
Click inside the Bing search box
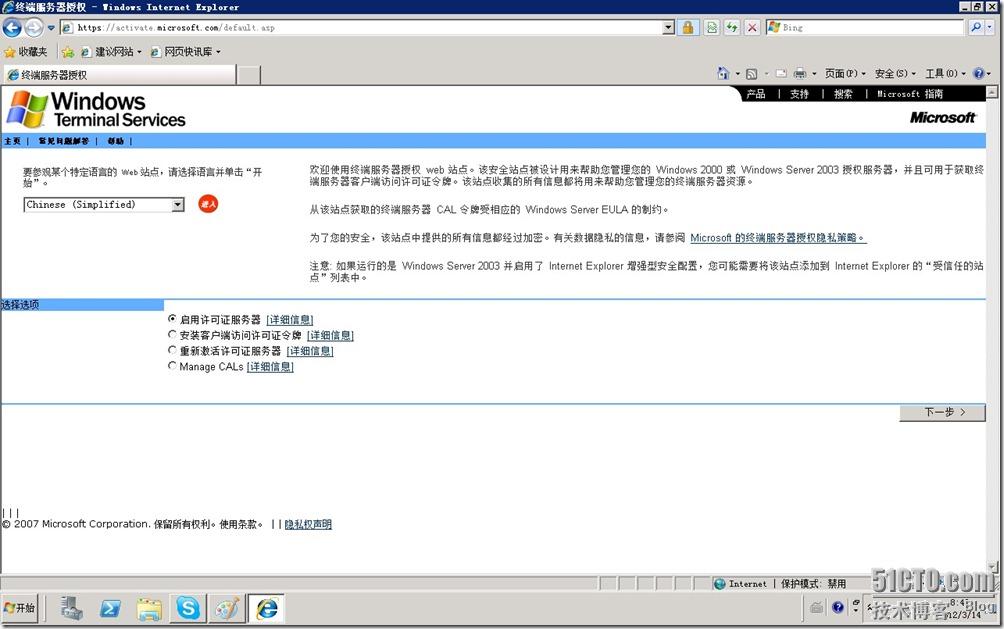coord(864,28)
